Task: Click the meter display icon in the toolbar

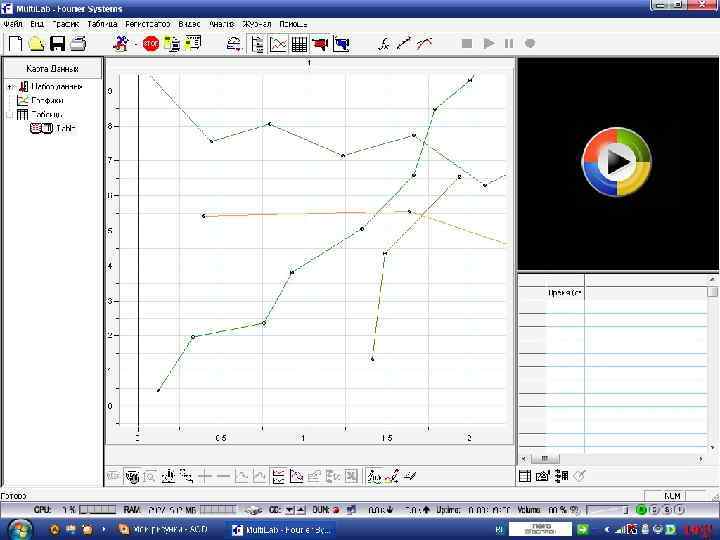Action: (x=234, y=44)
